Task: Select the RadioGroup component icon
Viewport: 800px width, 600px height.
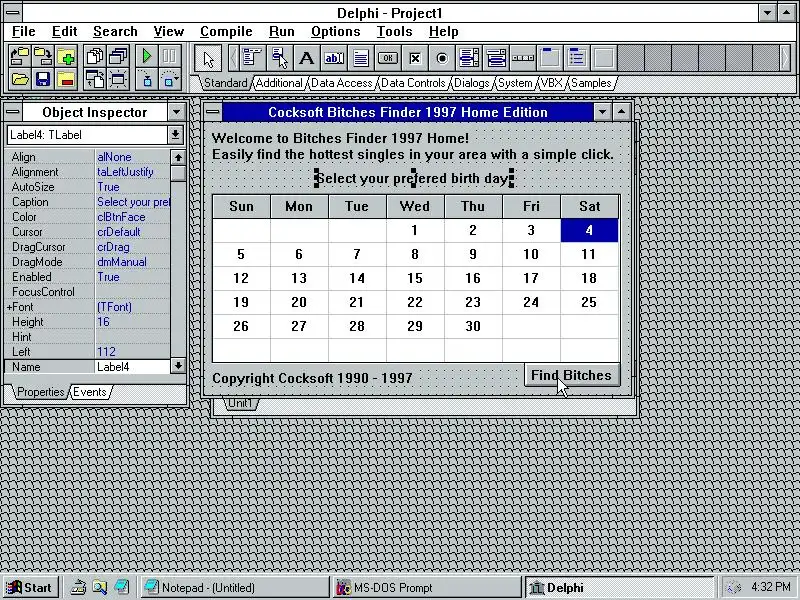Action: (577, 58)
